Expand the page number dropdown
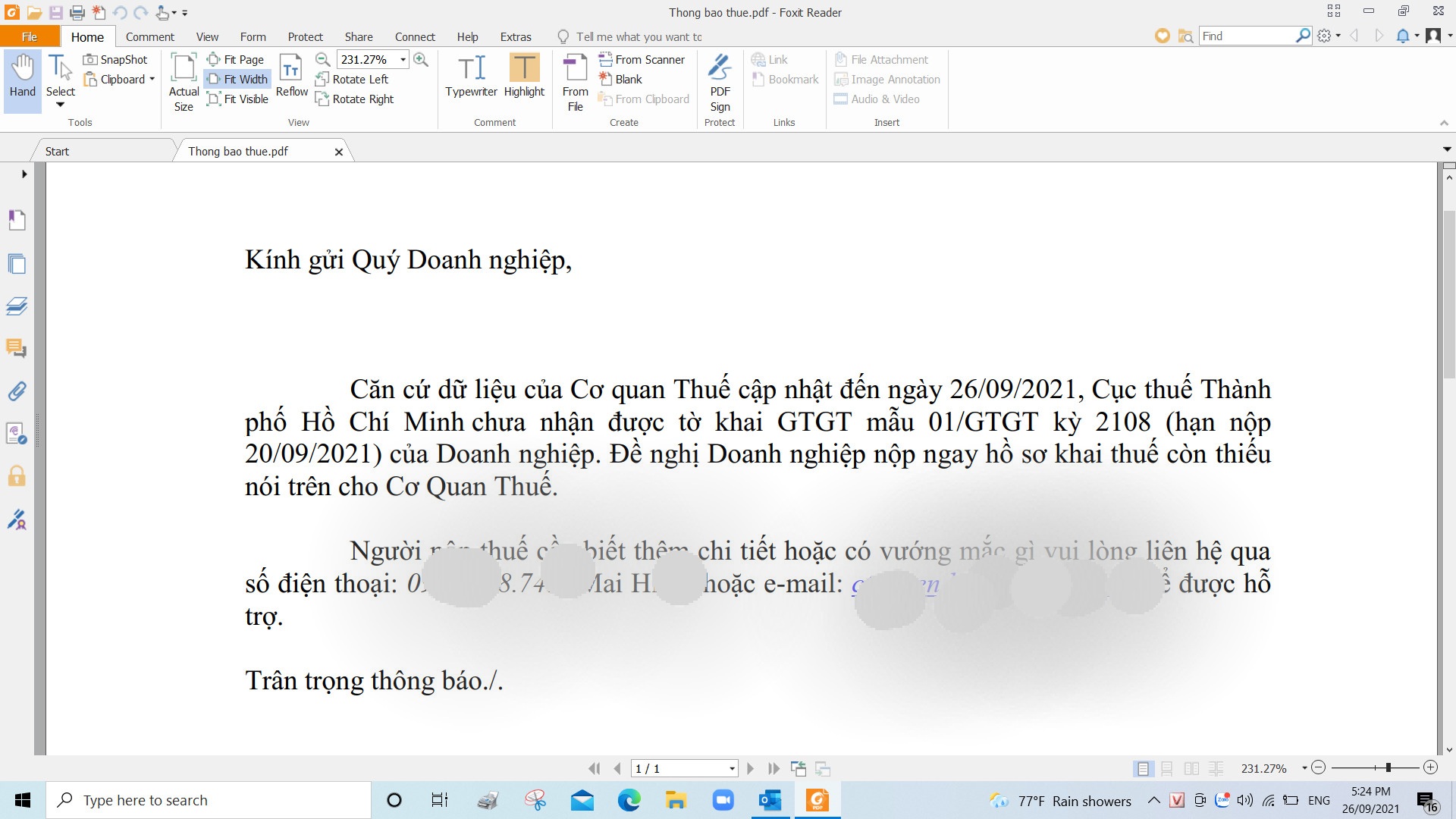Image resolution: width=1456 pixels, height=819 pixels. coord(732,768)
